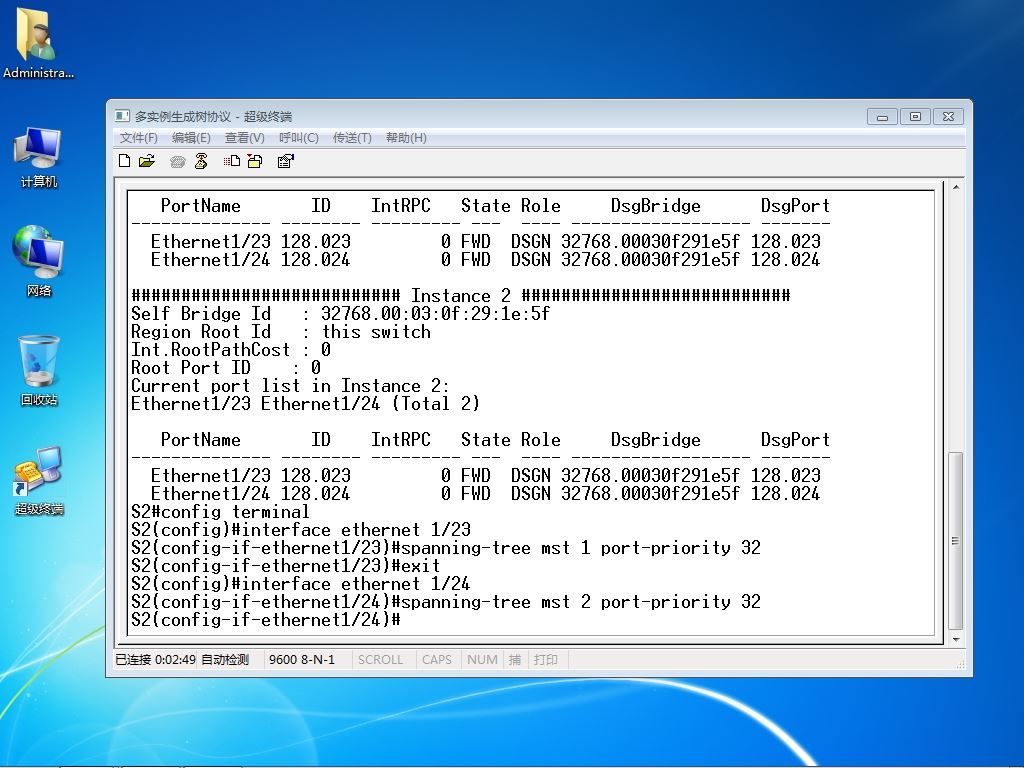Screen dimensions: 1024x768
Task: Click the vertical scrollbar thumb
Action: click(955, 541)
